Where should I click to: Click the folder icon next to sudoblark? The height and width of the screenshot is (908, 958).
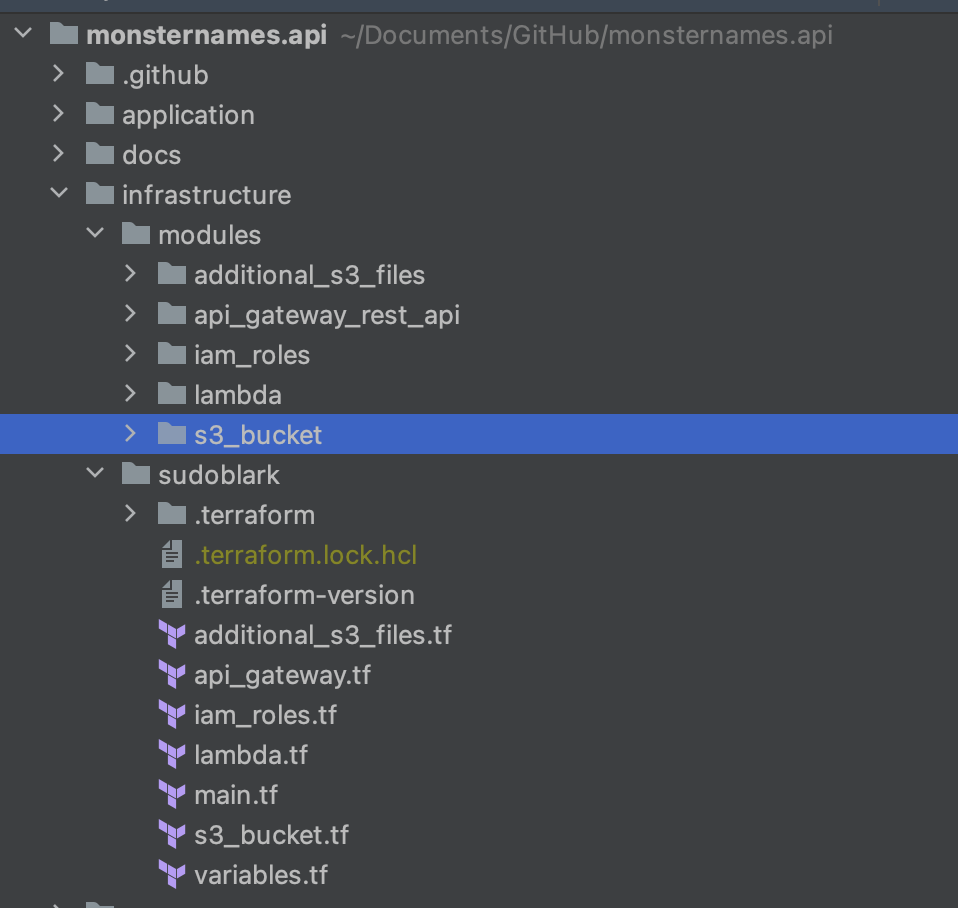coord(135,474)
